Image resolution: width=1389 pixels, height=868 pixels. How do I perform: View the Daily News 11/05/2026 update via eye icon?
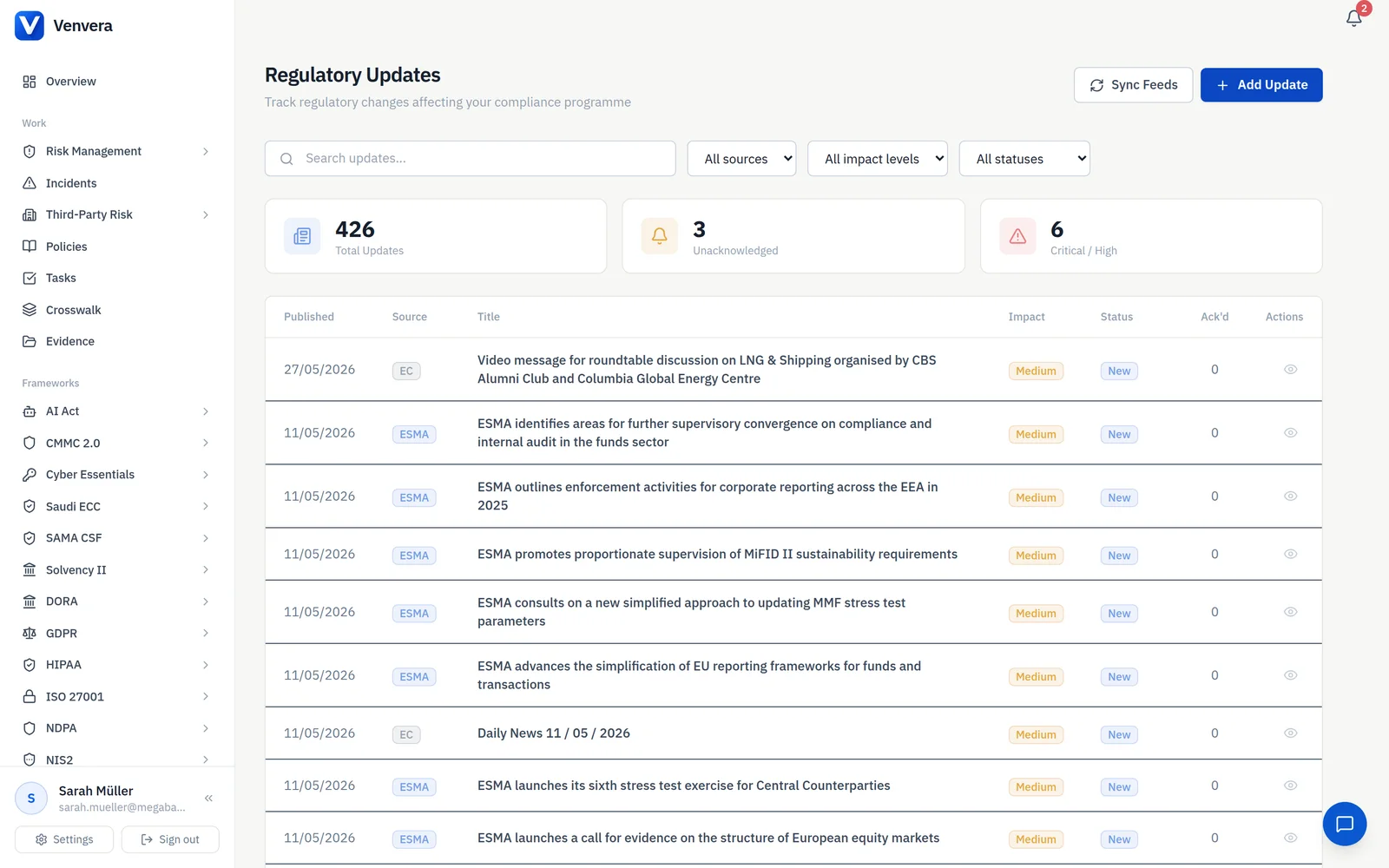[x=1290, y=733]
